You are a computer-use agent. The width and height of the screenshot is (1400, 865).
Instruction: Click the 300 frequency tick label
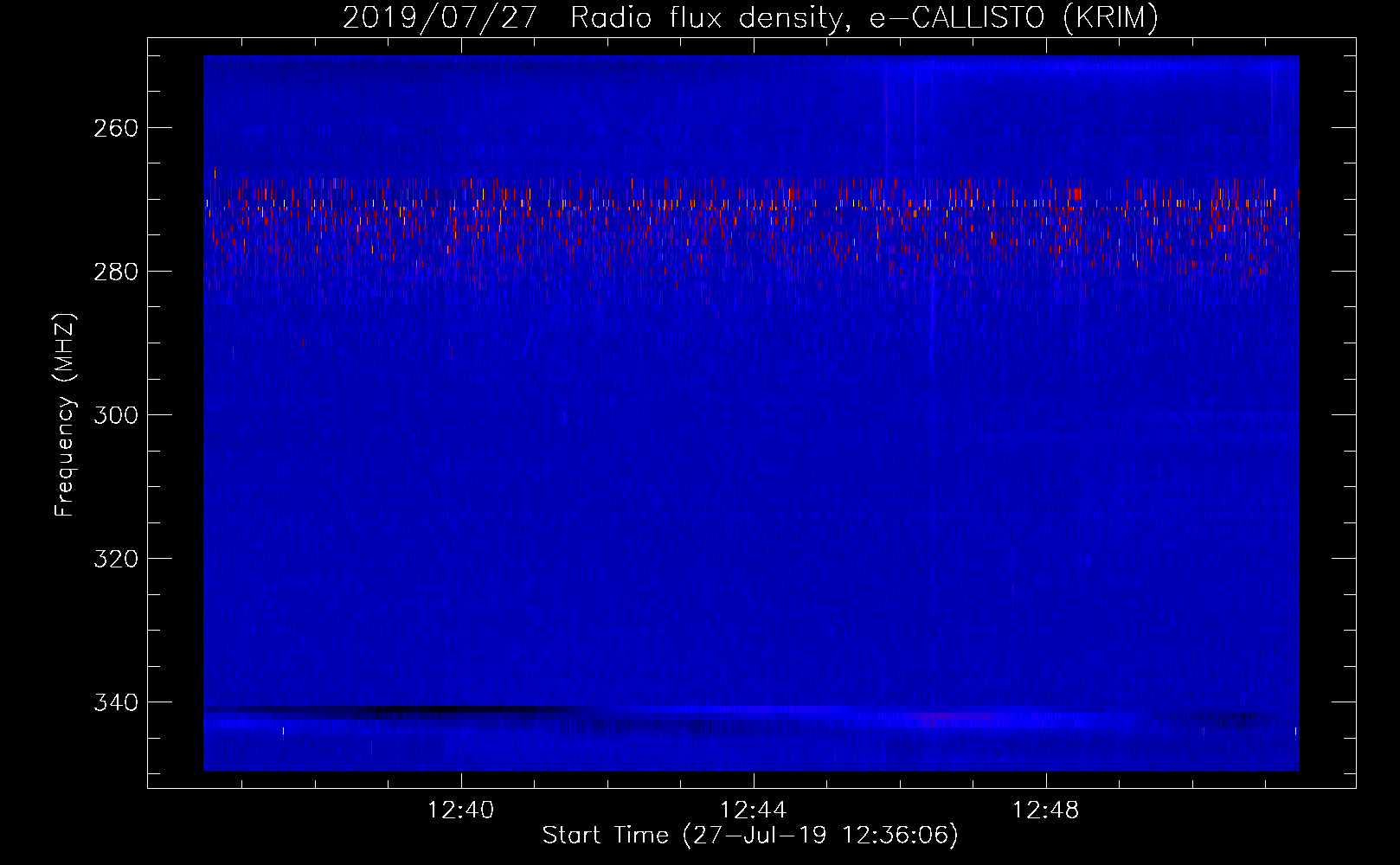click(x=116, y=415)
